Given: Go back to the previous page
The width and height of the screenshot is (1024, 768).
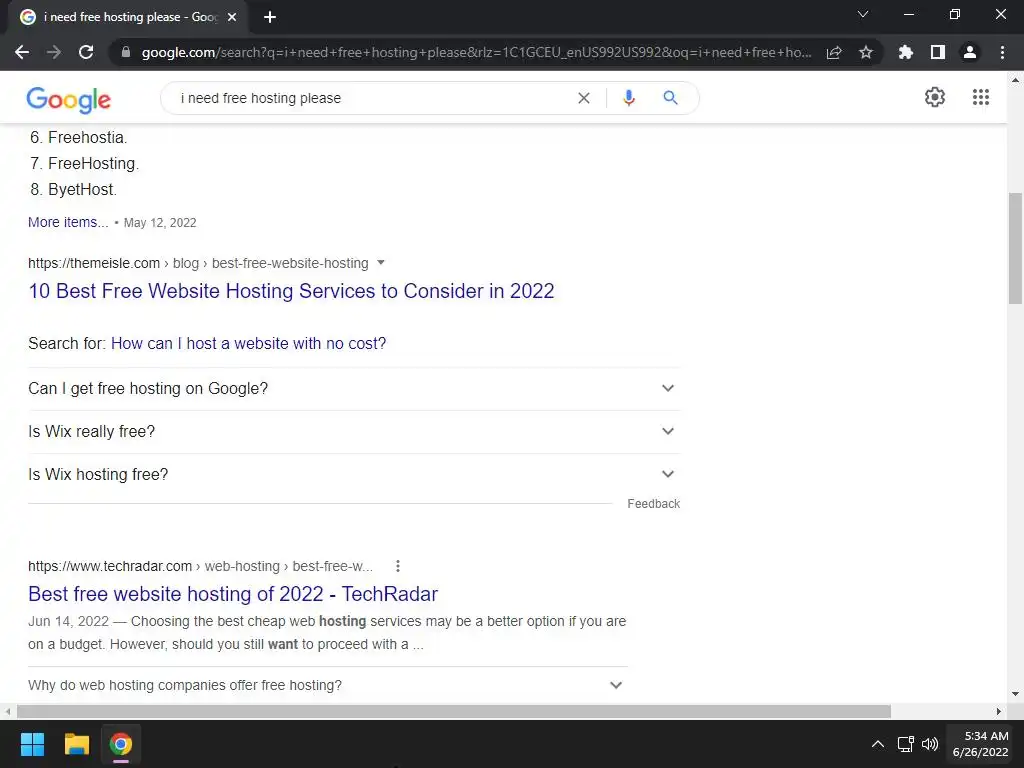Looking at the screenshot, I should [22, 52].
